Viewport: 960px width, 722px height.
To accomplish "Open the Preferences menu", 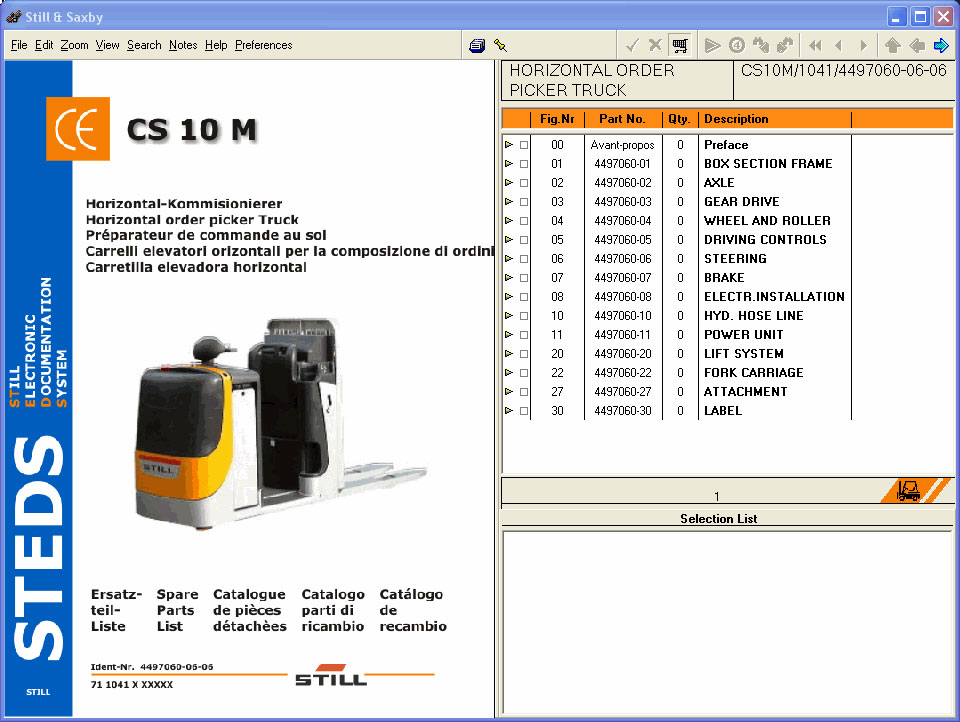I will click(264, 45).
